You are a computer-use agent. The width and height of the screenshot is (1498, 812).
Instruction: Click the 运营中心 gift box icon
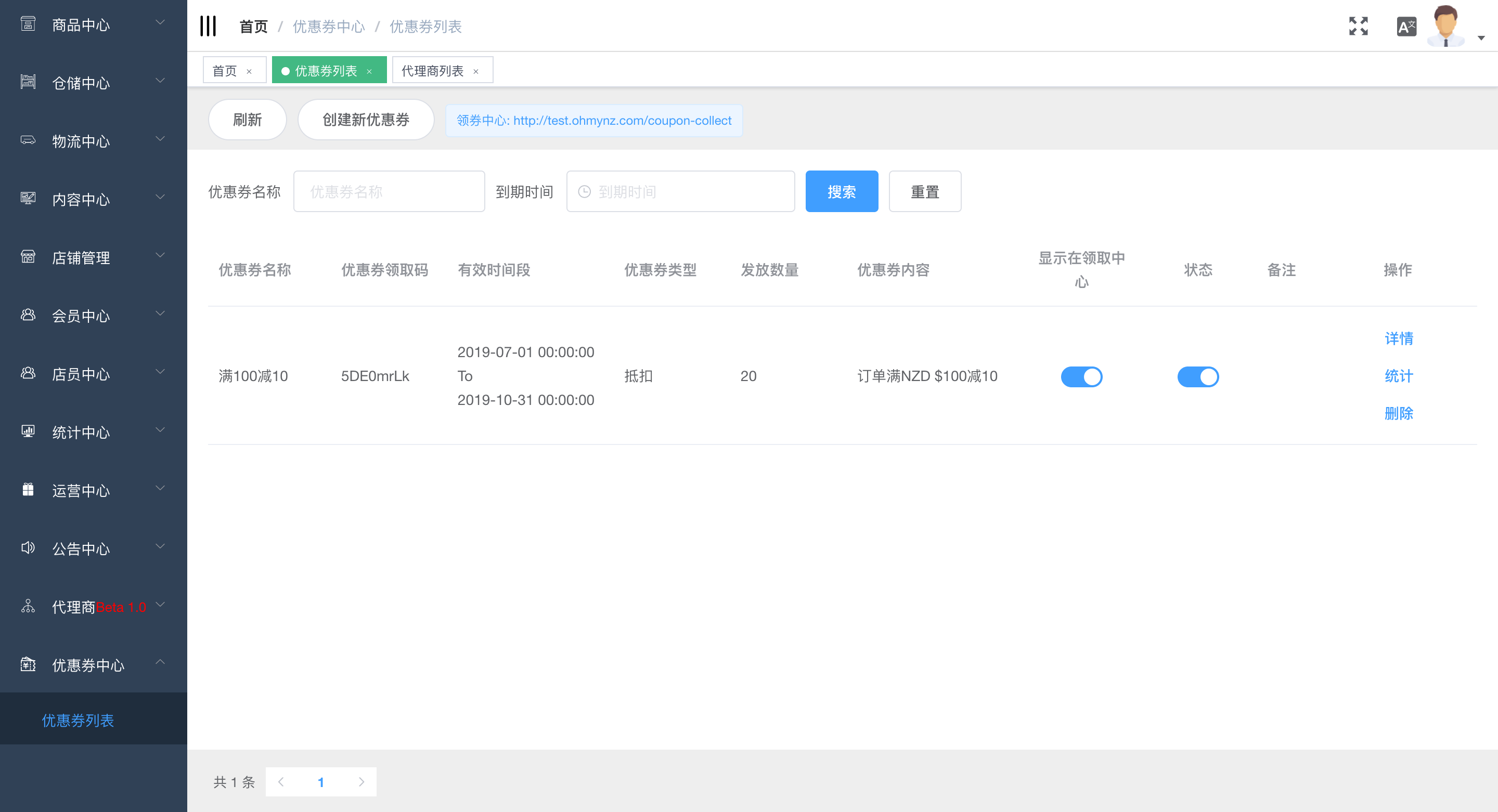(x=28, y=489)
